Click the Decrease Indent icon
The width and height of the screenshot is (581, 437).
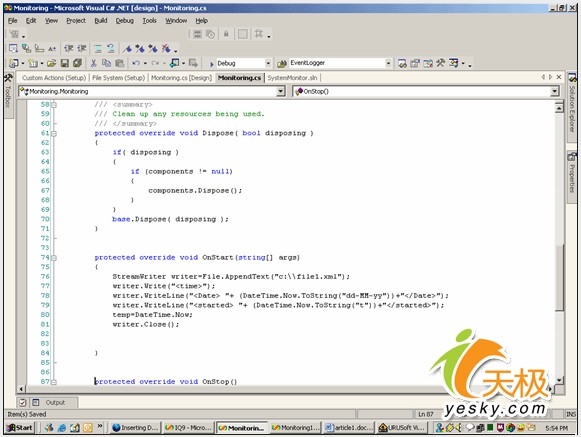point(69,49)
